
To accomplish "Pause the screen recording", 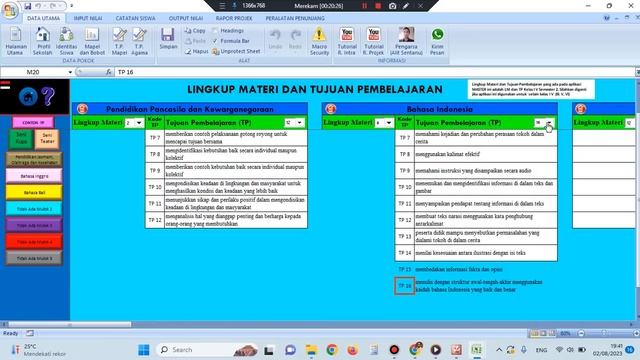I will tap(364, 6).
